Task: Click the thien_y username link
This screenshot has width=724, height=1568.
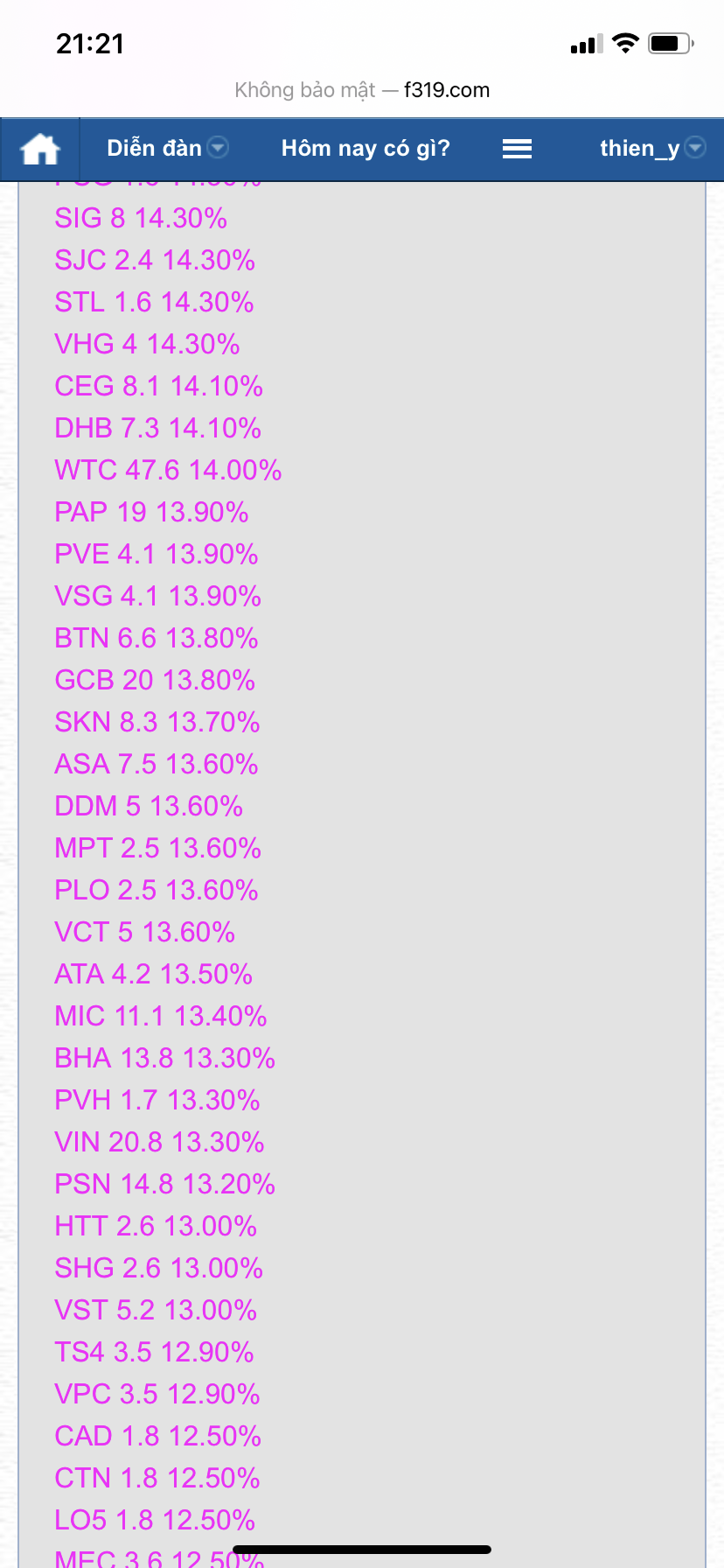Action: click(x=639, y=148)
